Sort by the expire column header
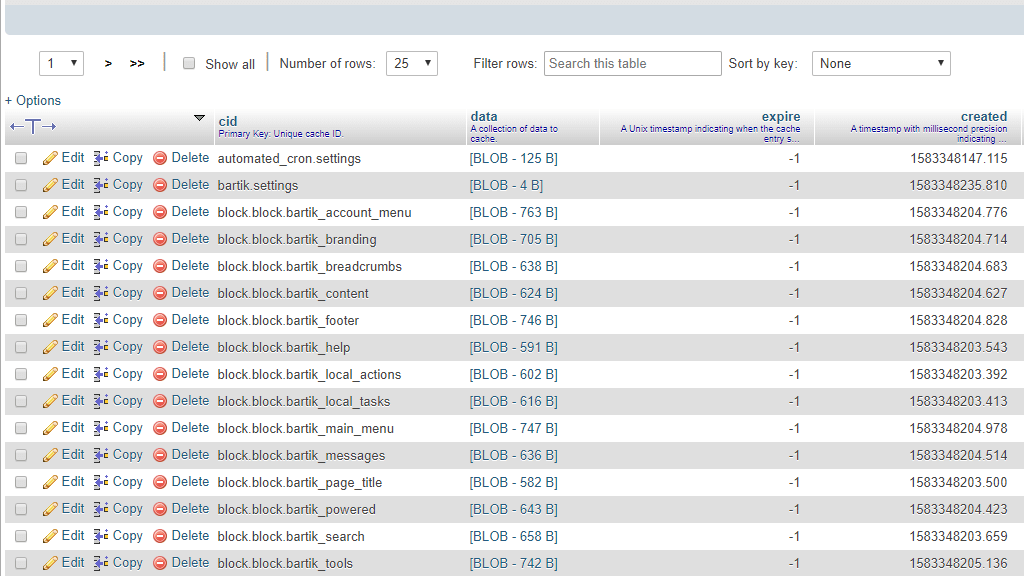This screenshot has width=1024, height=576. [x=781, y=116]
